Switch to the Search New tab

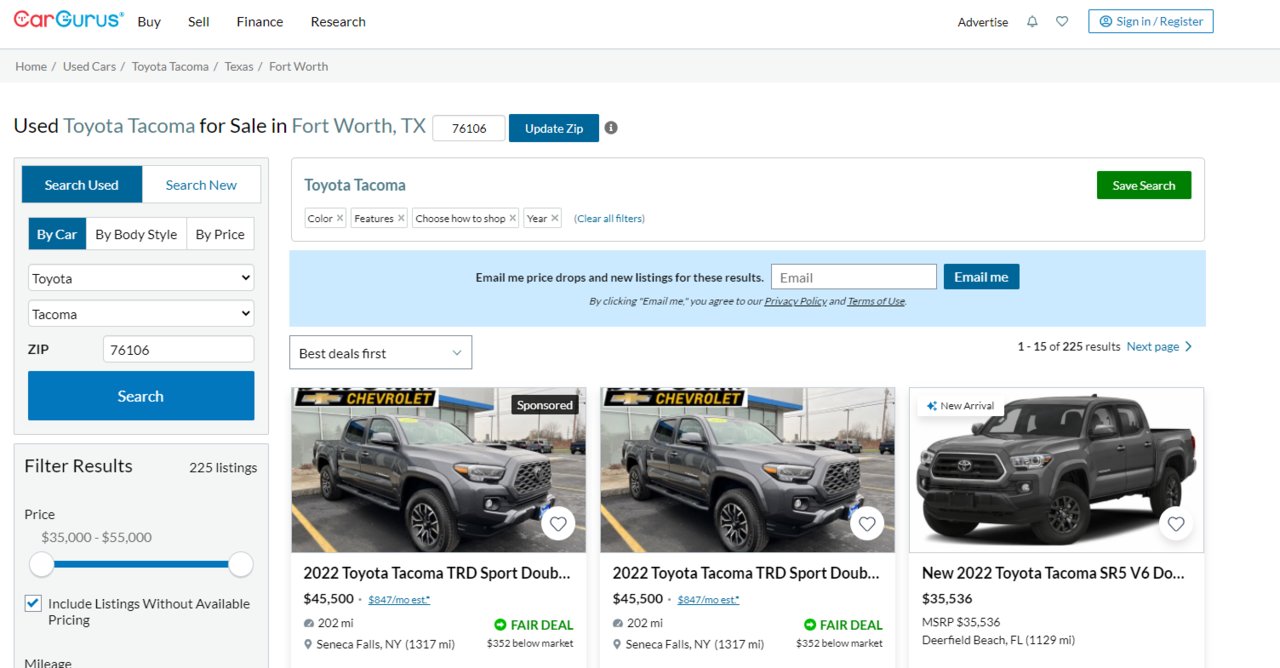pyautogui.click(x=201, y=185)
